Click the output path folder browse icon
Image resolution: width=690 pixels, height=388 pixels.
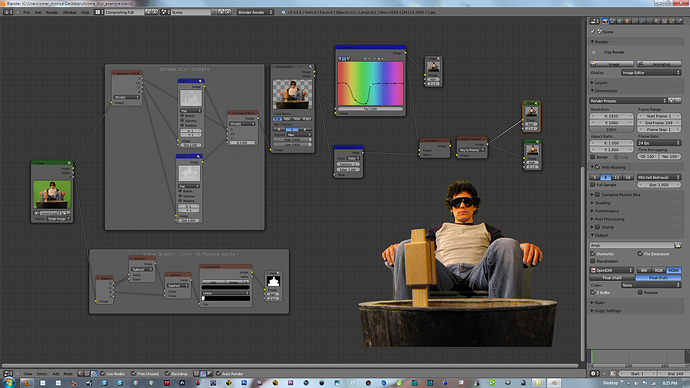point(678,245)
